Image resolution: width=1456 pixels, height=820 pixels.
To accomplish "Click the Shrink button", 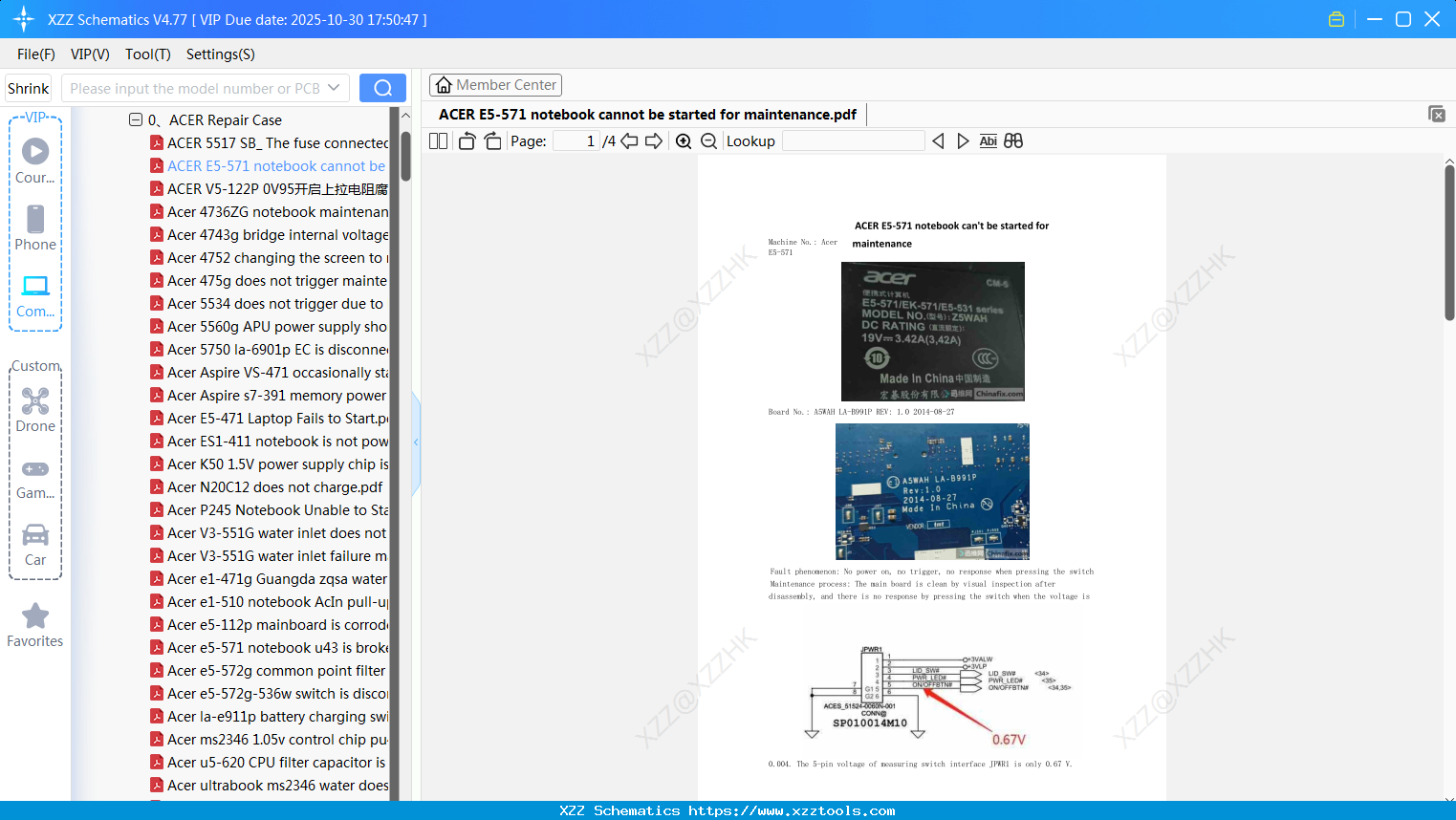I will [29, 88].
